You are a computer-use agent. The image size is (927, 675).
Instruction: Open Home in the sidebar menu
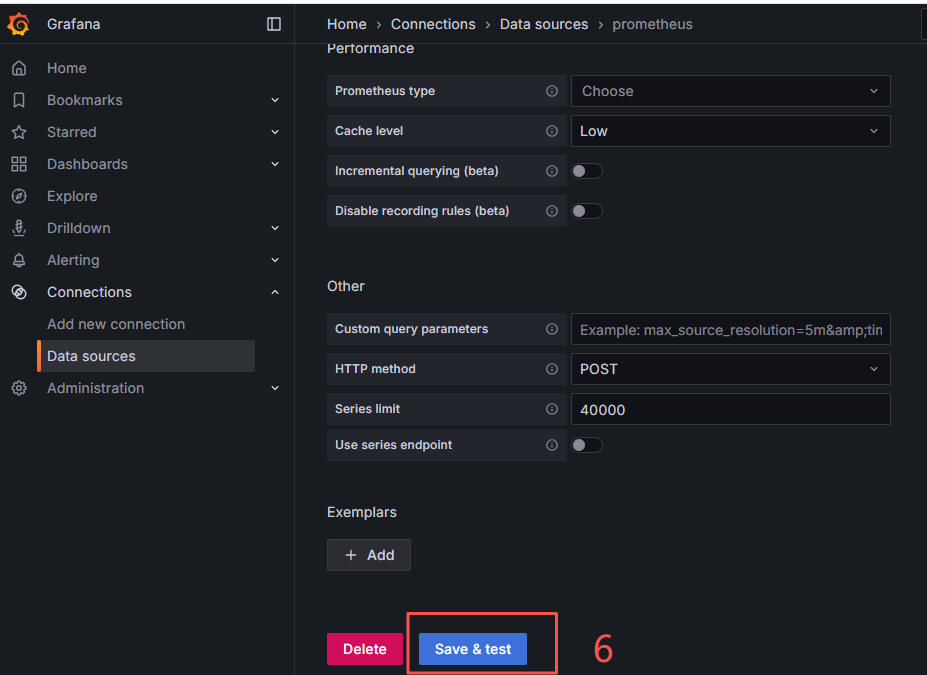point(67,68)
